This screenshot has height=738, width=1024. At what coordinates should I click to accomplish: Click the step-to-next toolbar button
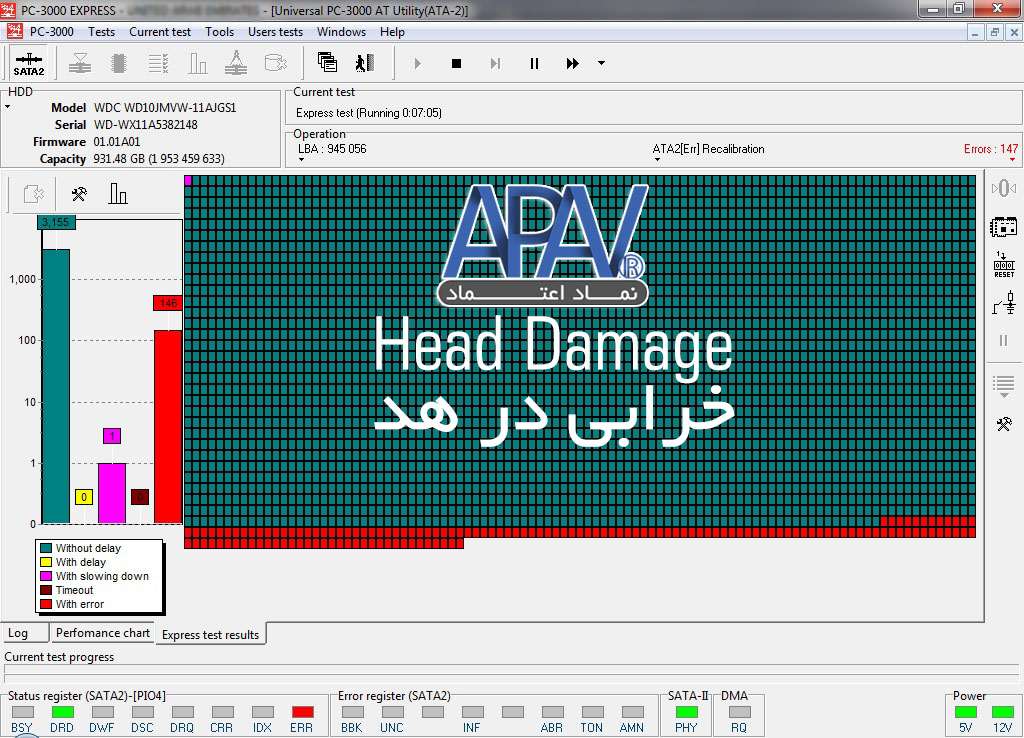click(496, 63)
